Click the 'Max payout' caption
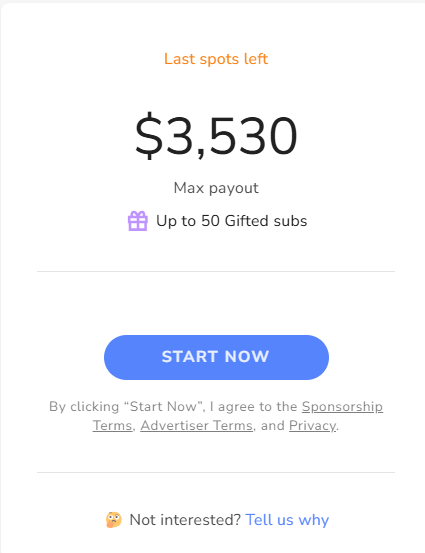 (216, 188)
